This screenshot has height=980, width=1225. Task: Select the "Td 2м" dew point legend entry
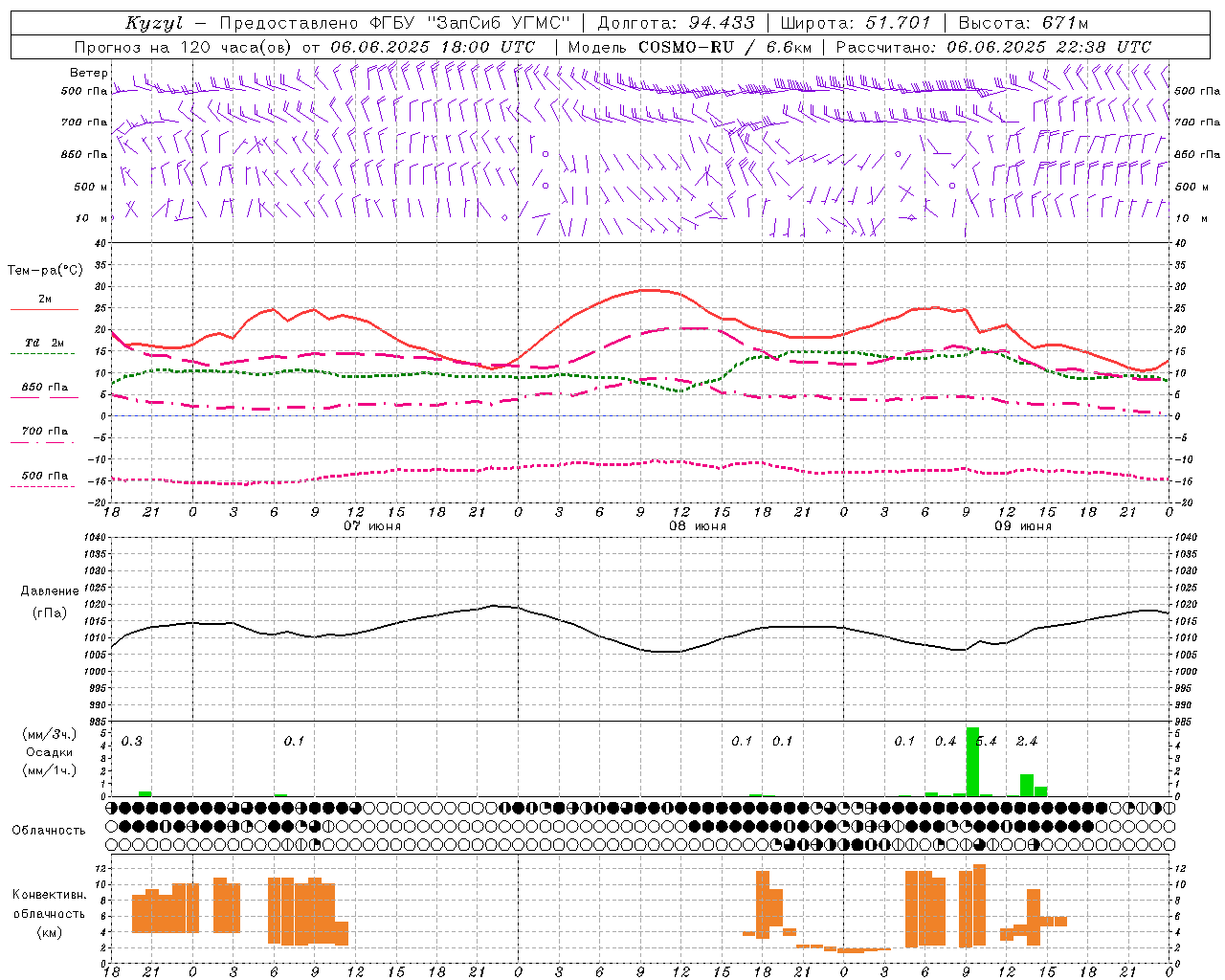coord(45,343)
